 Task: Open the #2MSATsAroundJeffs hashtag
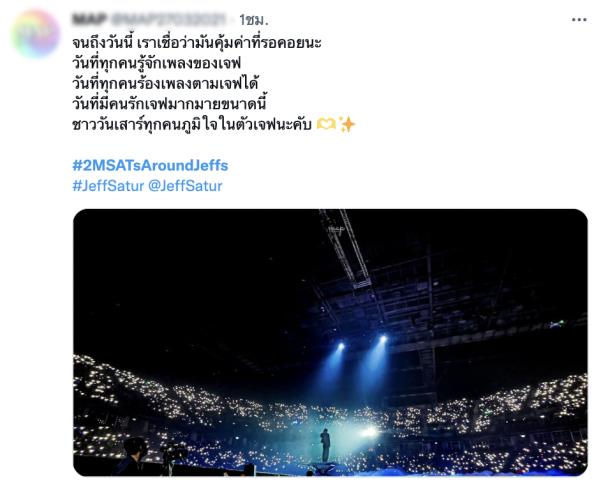[x=150, y=165]
